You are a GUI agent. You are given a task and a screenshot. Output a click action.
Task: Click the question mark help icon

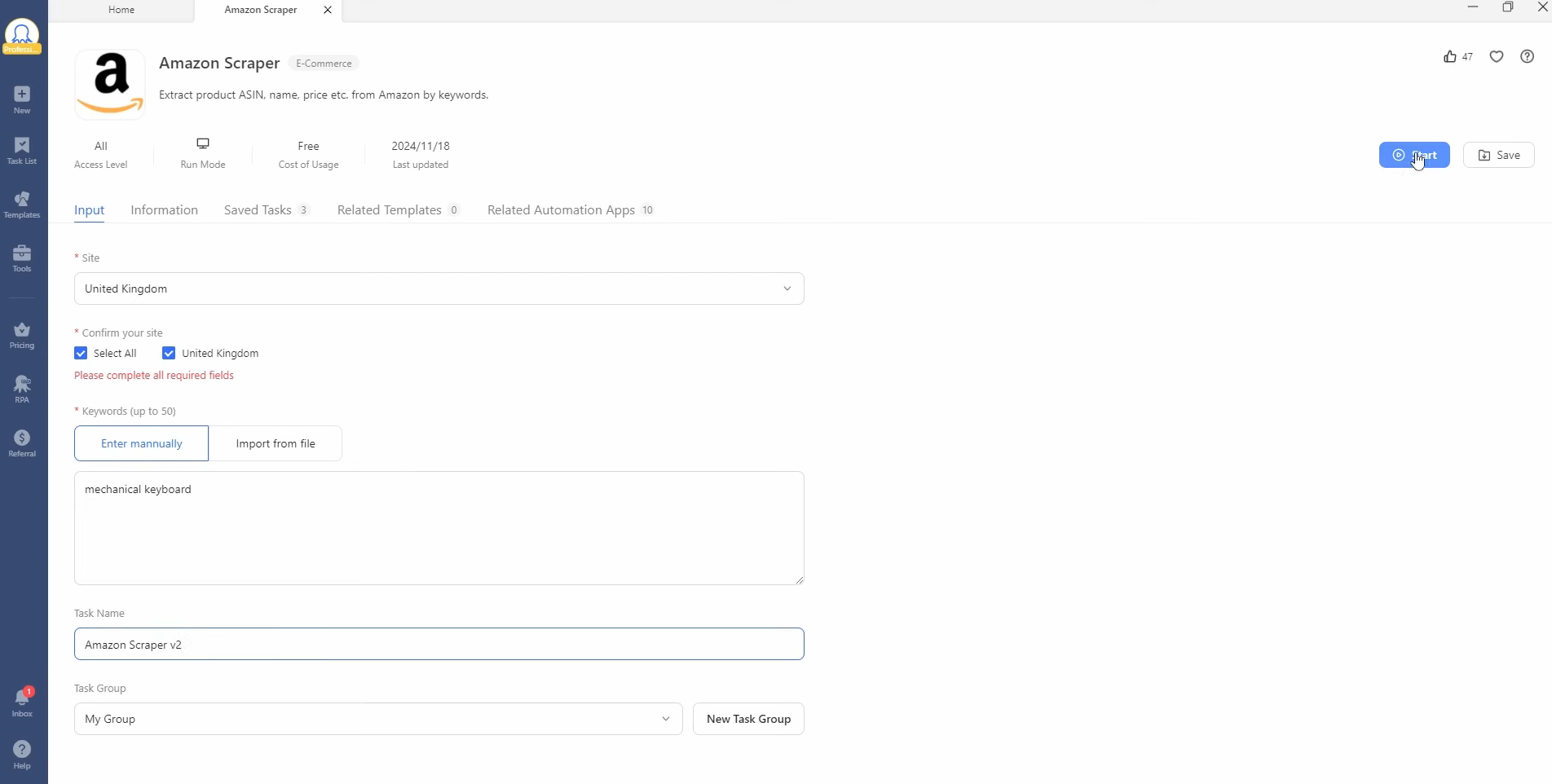[1528, 56]
